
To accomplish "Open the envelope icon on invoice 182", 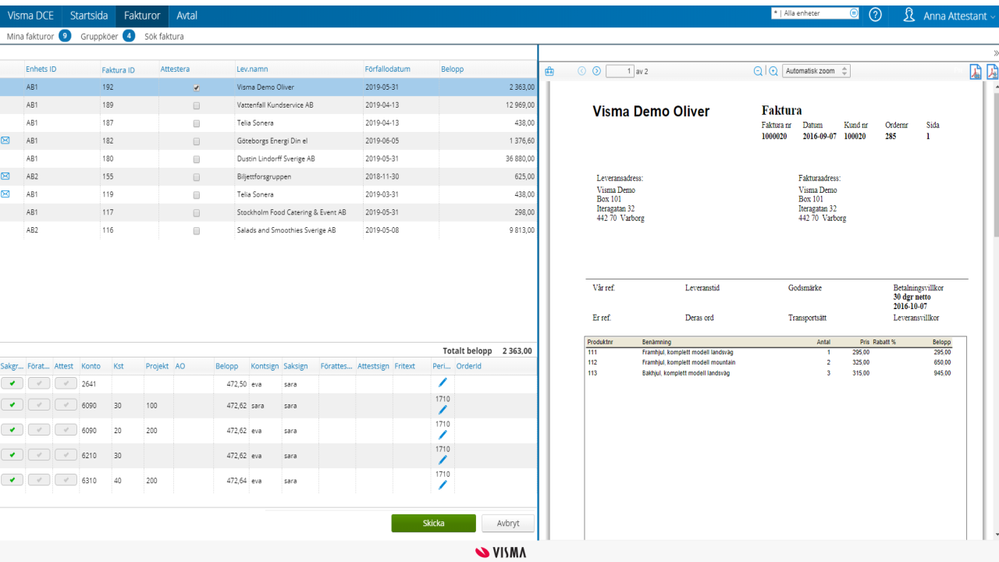I will click(x=6, y=141).
